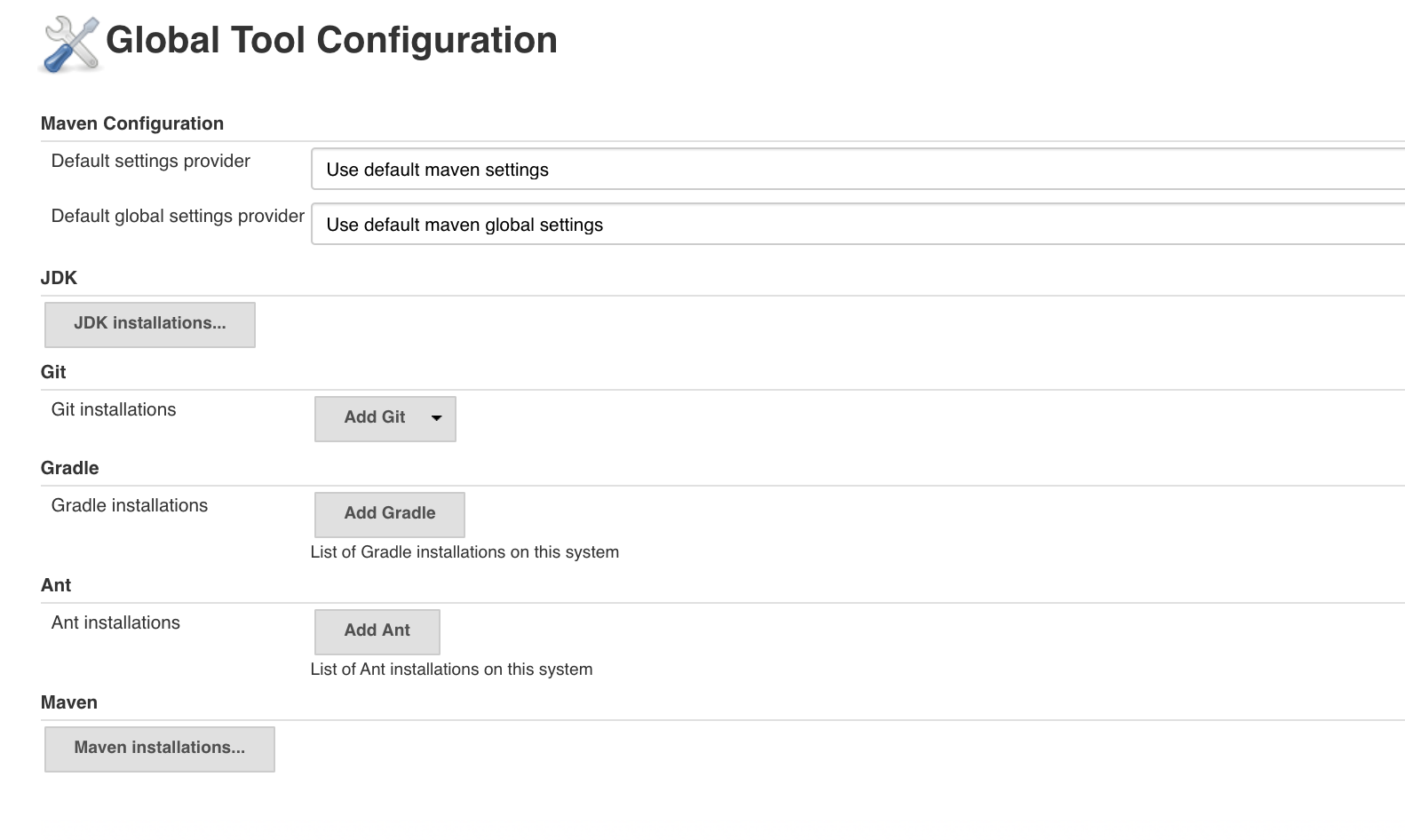Click the Gradle section title
Image resolution: width=1405 pixels, height=840 pixels.
pos(70,468)
